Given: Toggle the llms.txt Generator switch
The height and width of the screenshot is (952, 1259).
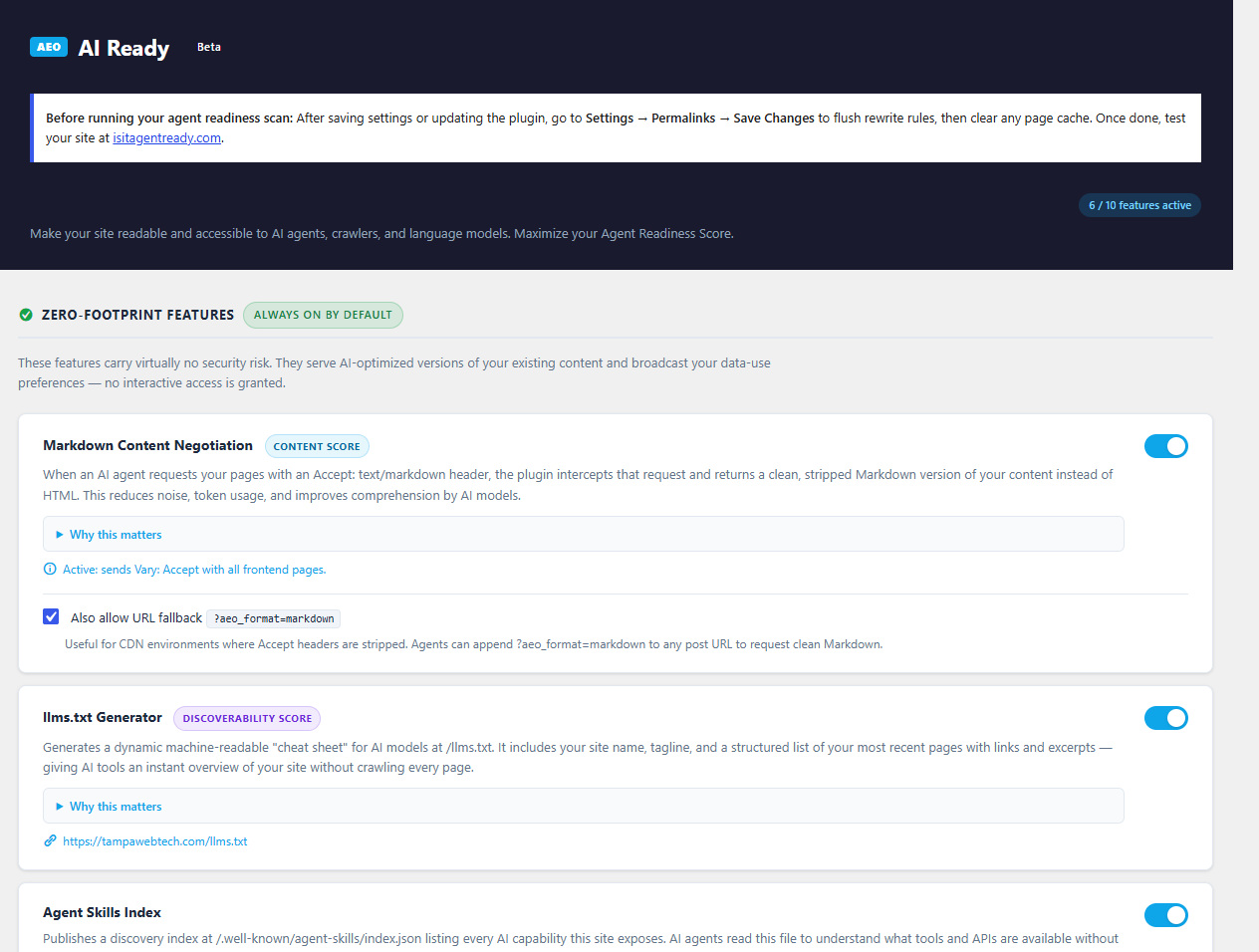Looking at the screenshot, I should pos(1166,718).
